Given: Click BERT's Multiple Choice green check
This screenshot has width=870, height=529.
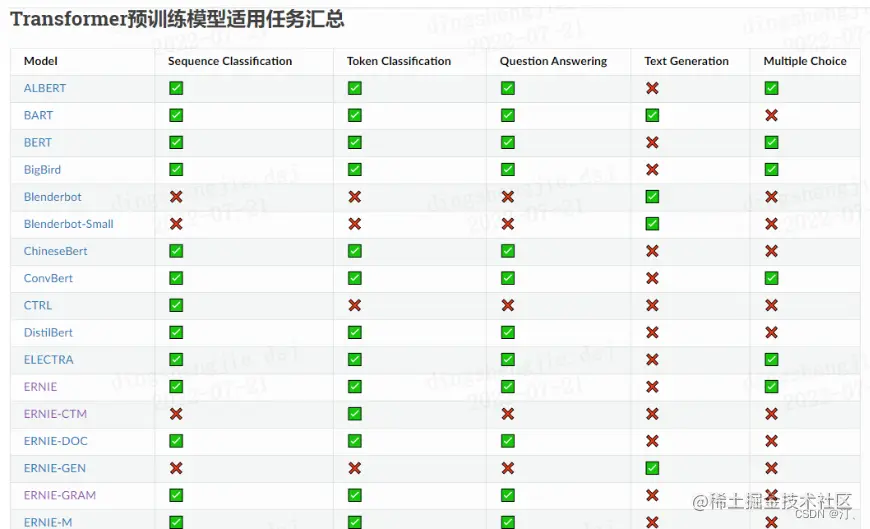Looking at the screenshot, I should (x=772, y=143).
